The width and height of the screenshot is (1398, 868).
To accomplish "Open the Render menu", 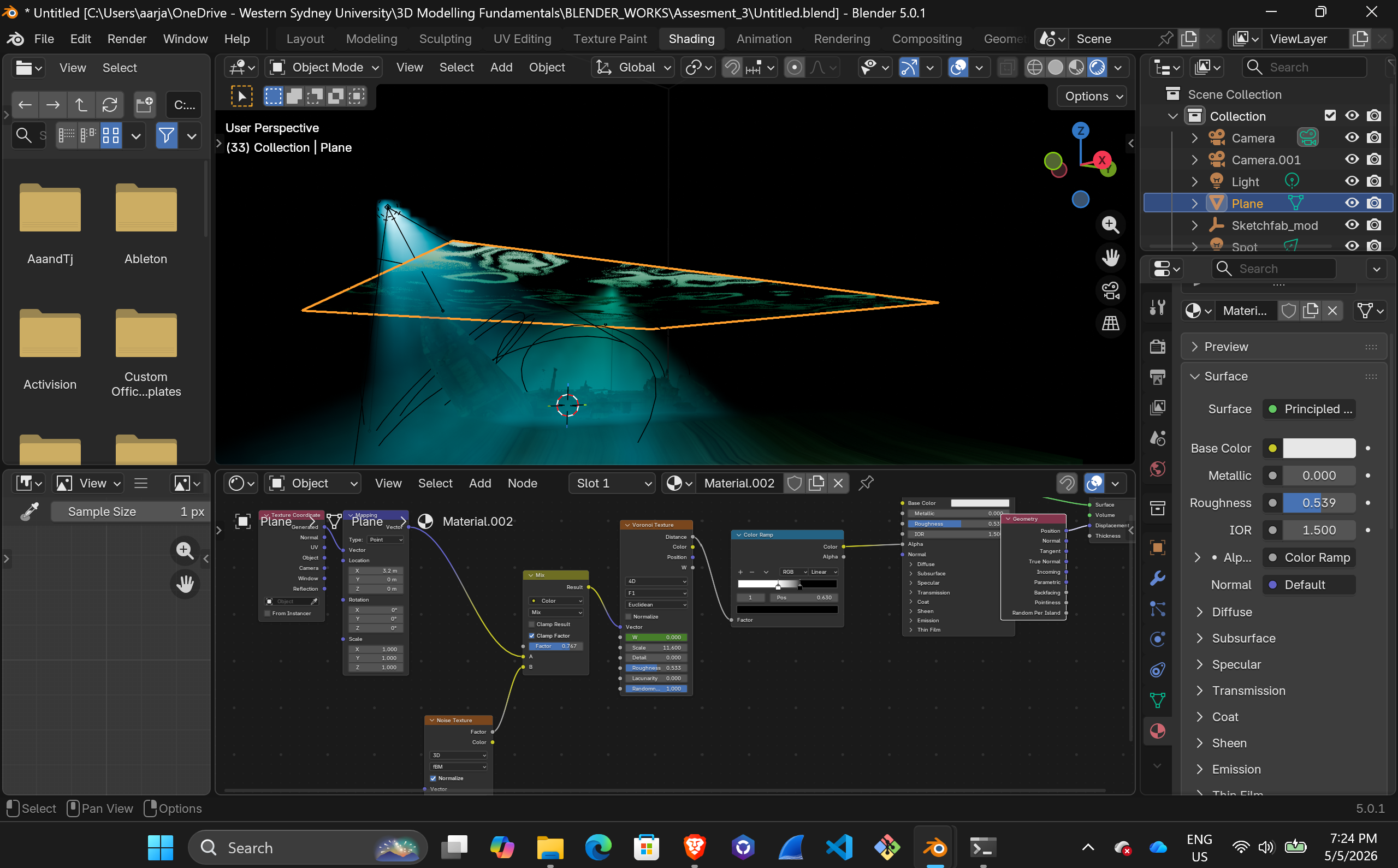I will click(x=127, y=39).
